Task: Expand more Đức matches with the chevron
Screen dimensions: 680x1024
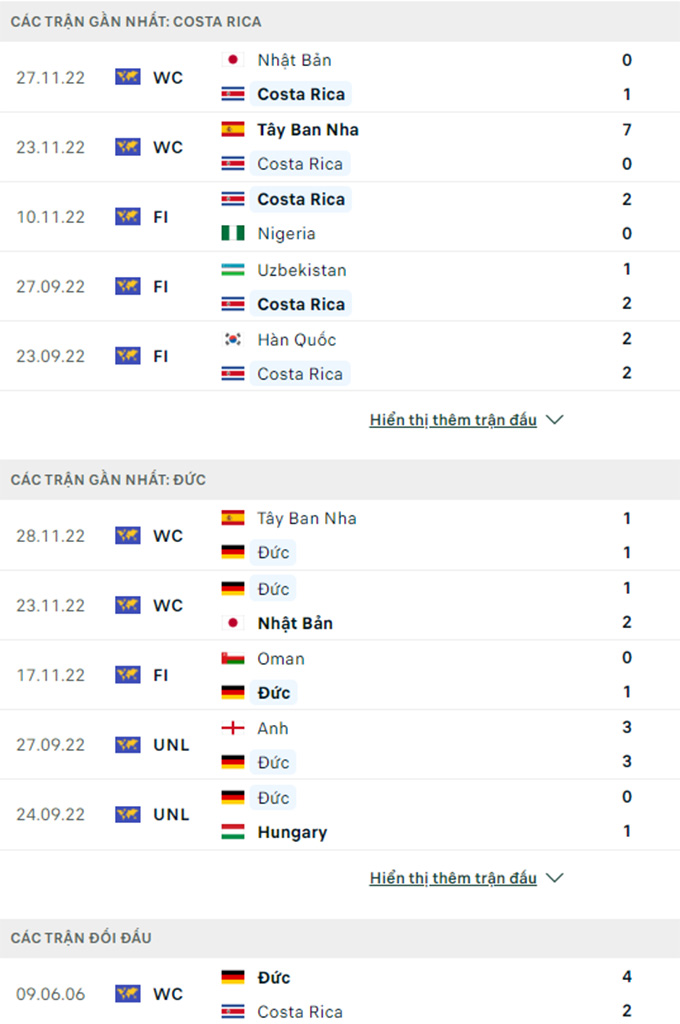Action: tap(555, 878)
